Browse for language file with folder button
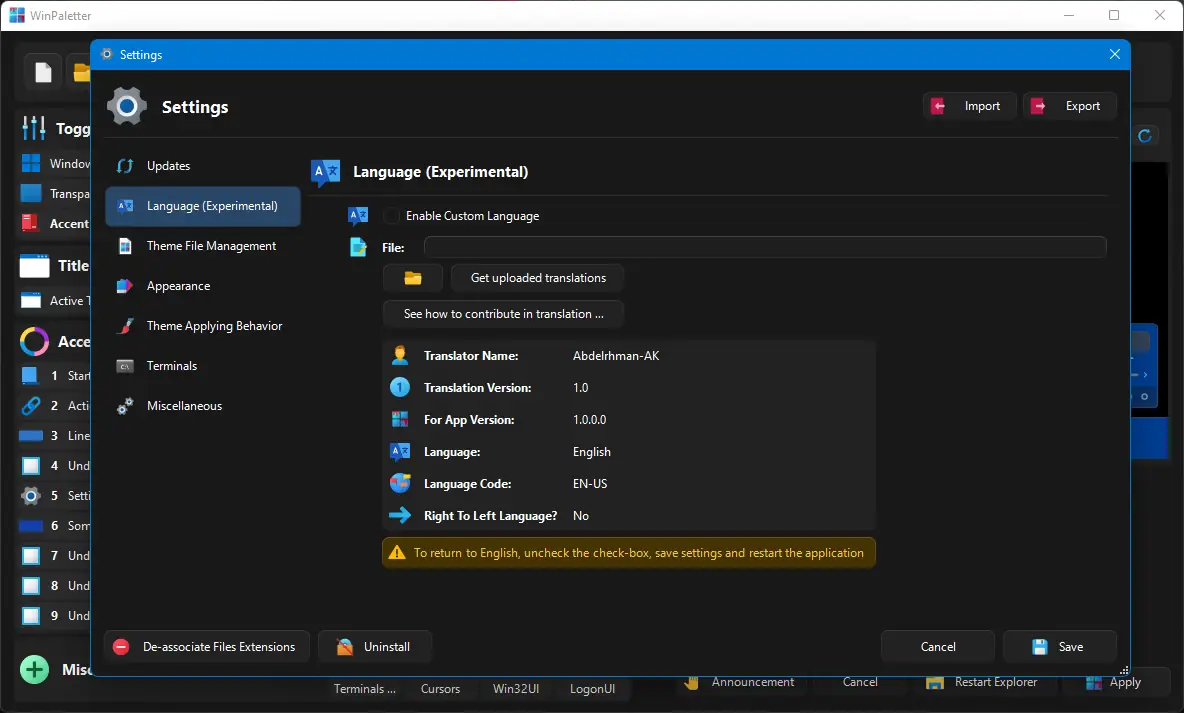1184x713 pixels. tap(412, 278)
